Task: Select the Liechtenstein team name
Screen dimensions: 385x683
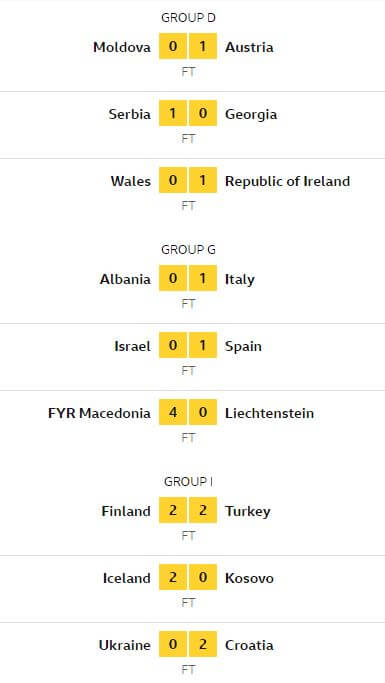Action: pyautogui.click(x=270, y=413)
